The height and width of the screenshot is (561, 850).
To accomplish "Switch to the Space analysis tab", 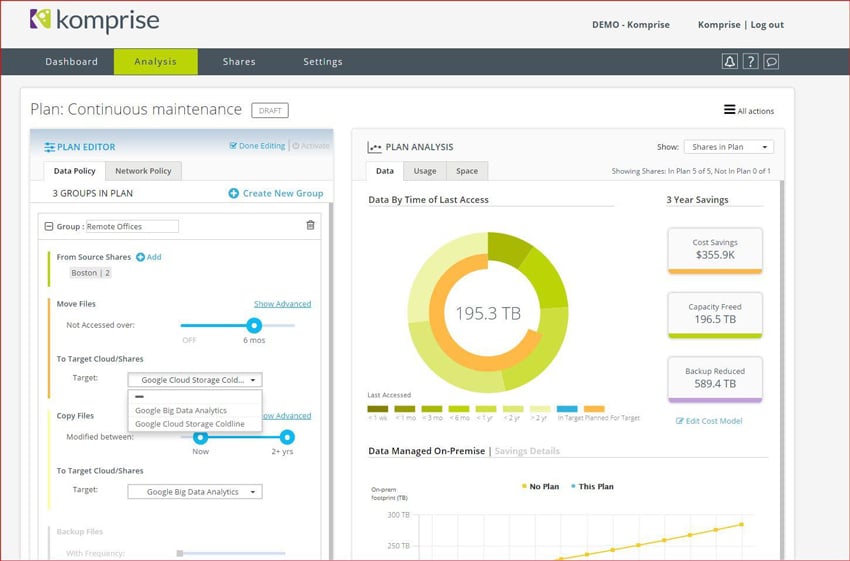I will [467, 171].
